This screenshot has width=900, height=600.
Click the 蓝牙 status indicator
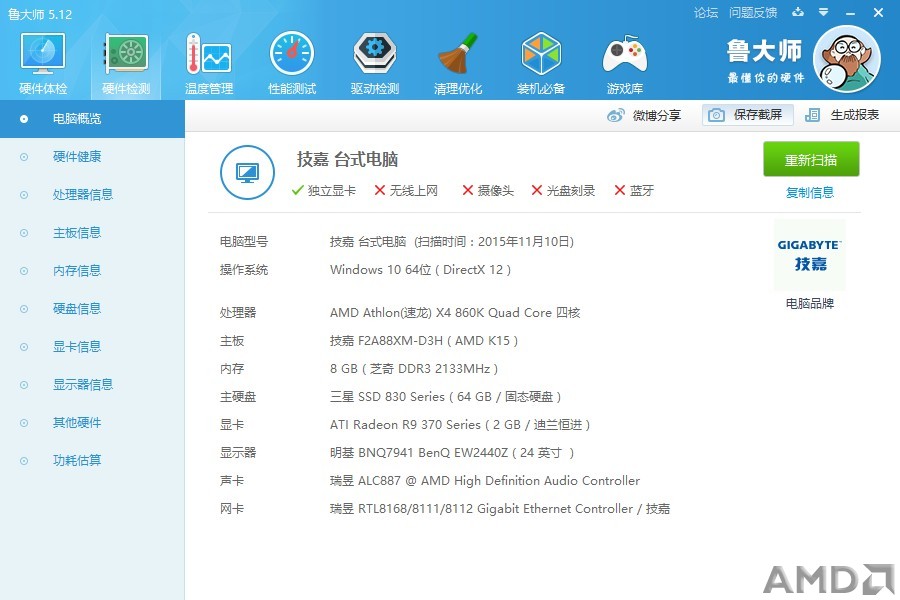point(634,191)
